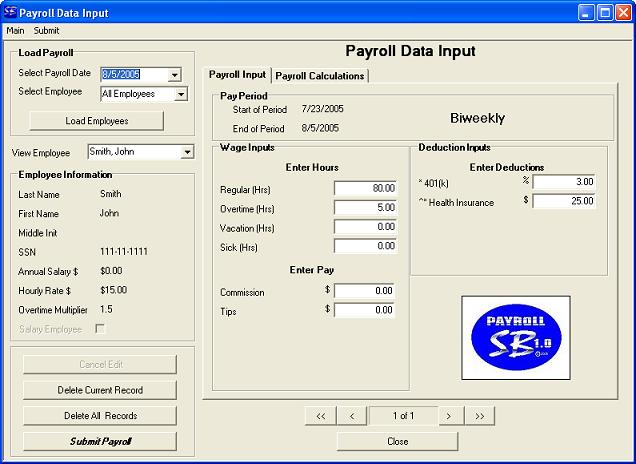
Task: Switch to the Payroll Calculations tab
Action: click(320, 75)
